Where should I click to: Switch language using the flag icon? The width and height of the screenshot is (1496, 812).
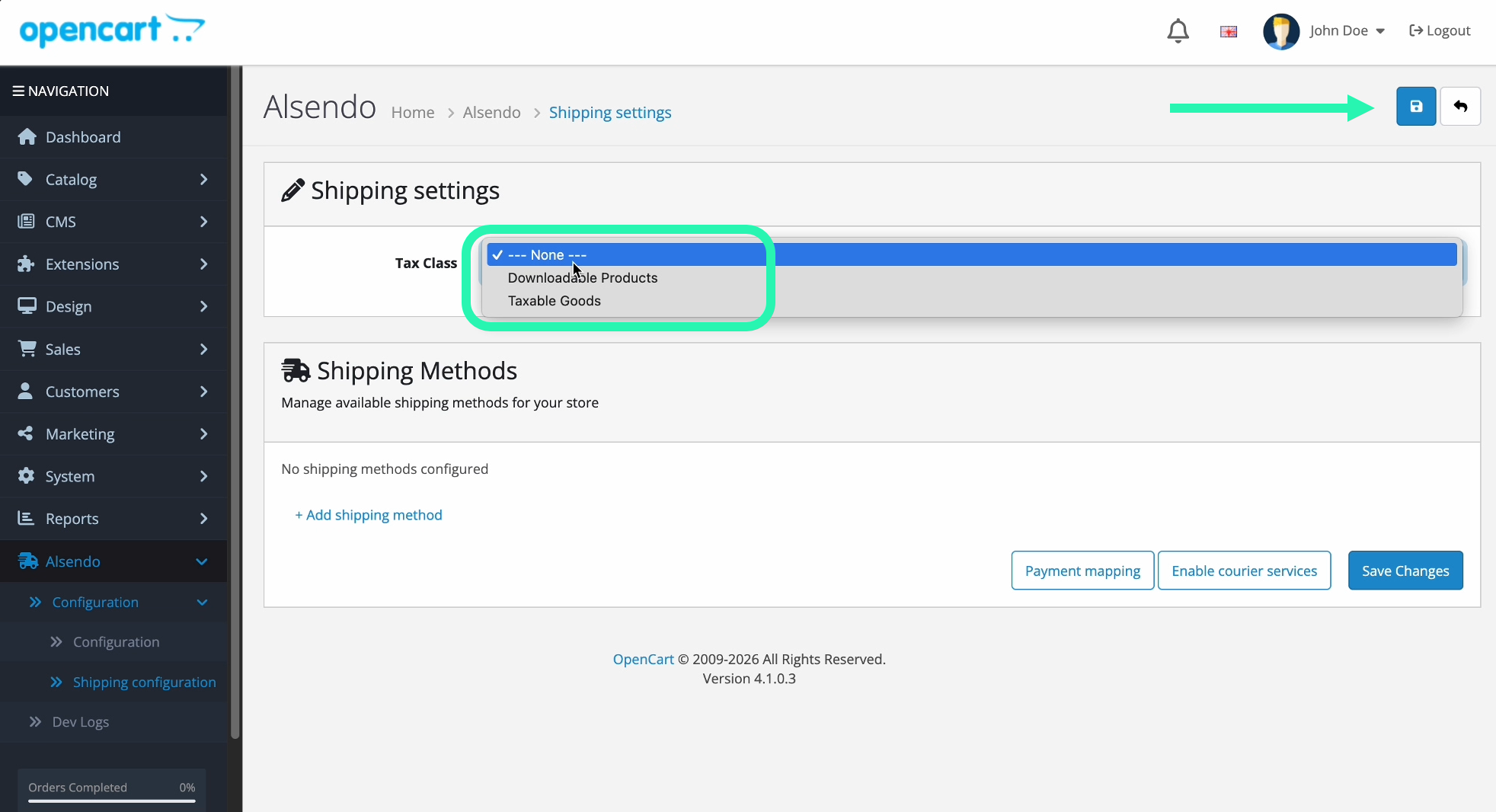(x=1229, y=31)
